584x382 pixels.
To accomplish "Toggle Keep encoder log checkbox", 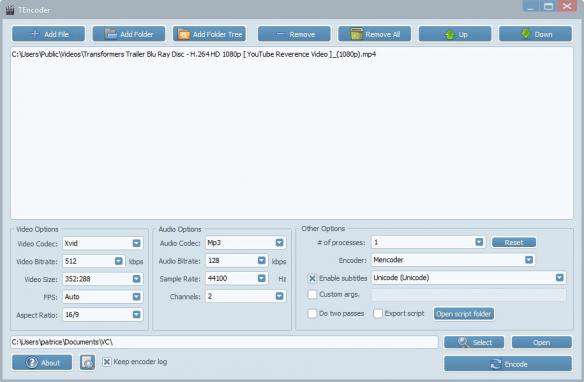I will pos(107,362).
